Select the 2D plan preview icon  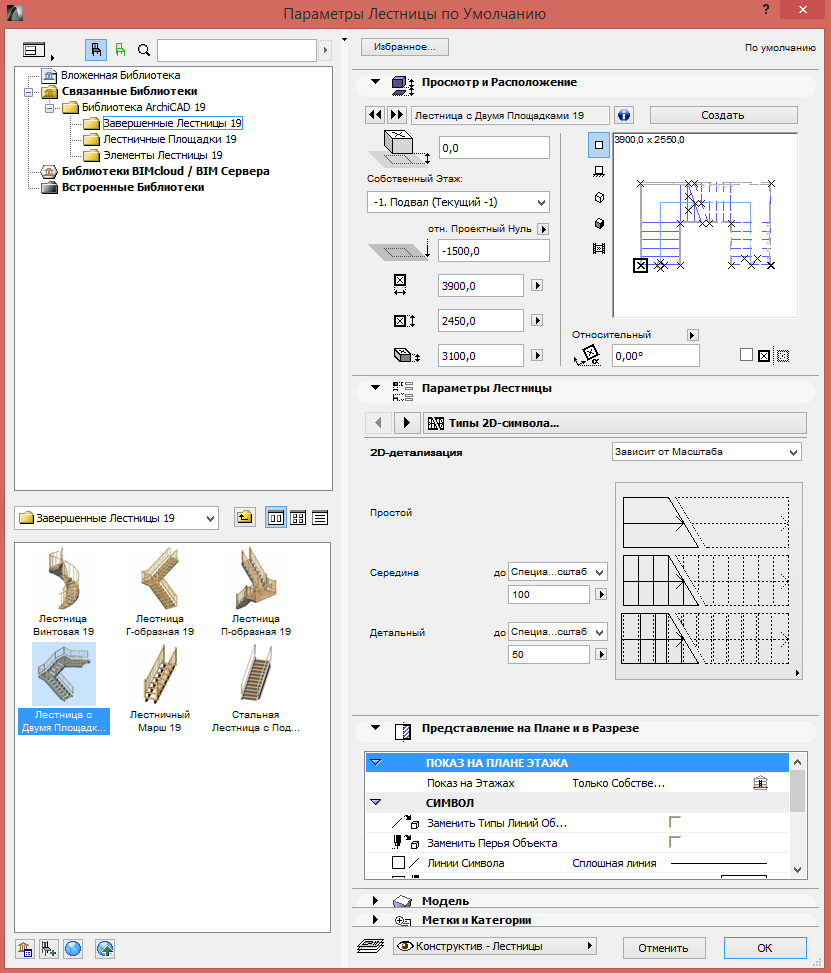[x=599, y=145]
